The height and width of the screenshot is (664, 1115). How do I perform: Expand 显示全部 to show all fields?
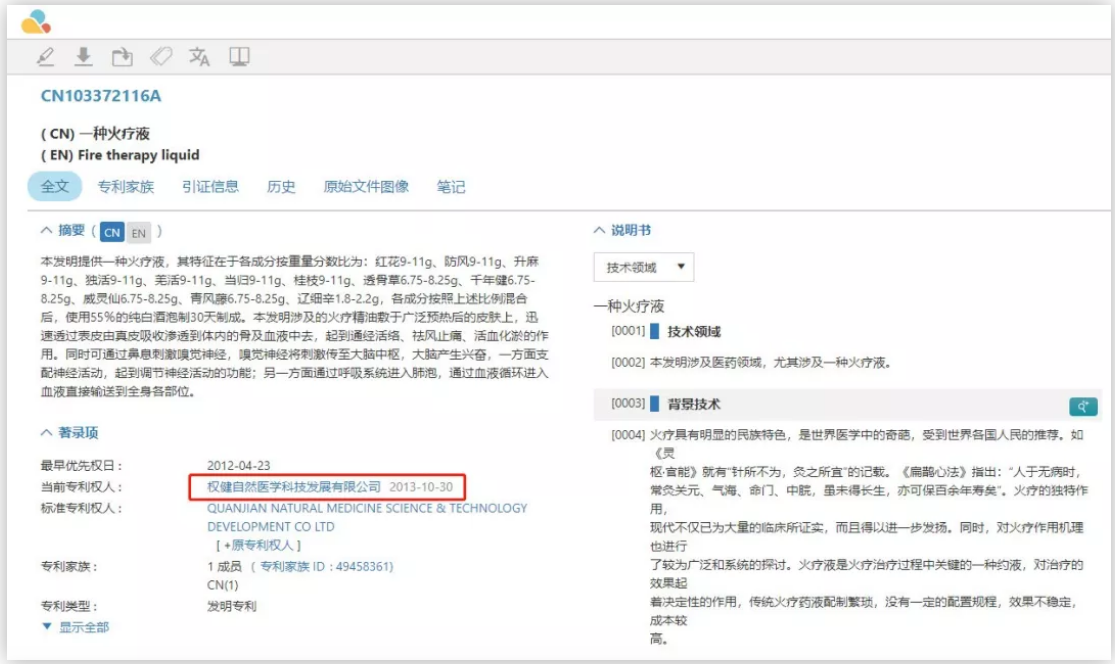pyautogui.click(x=76, y=627)
